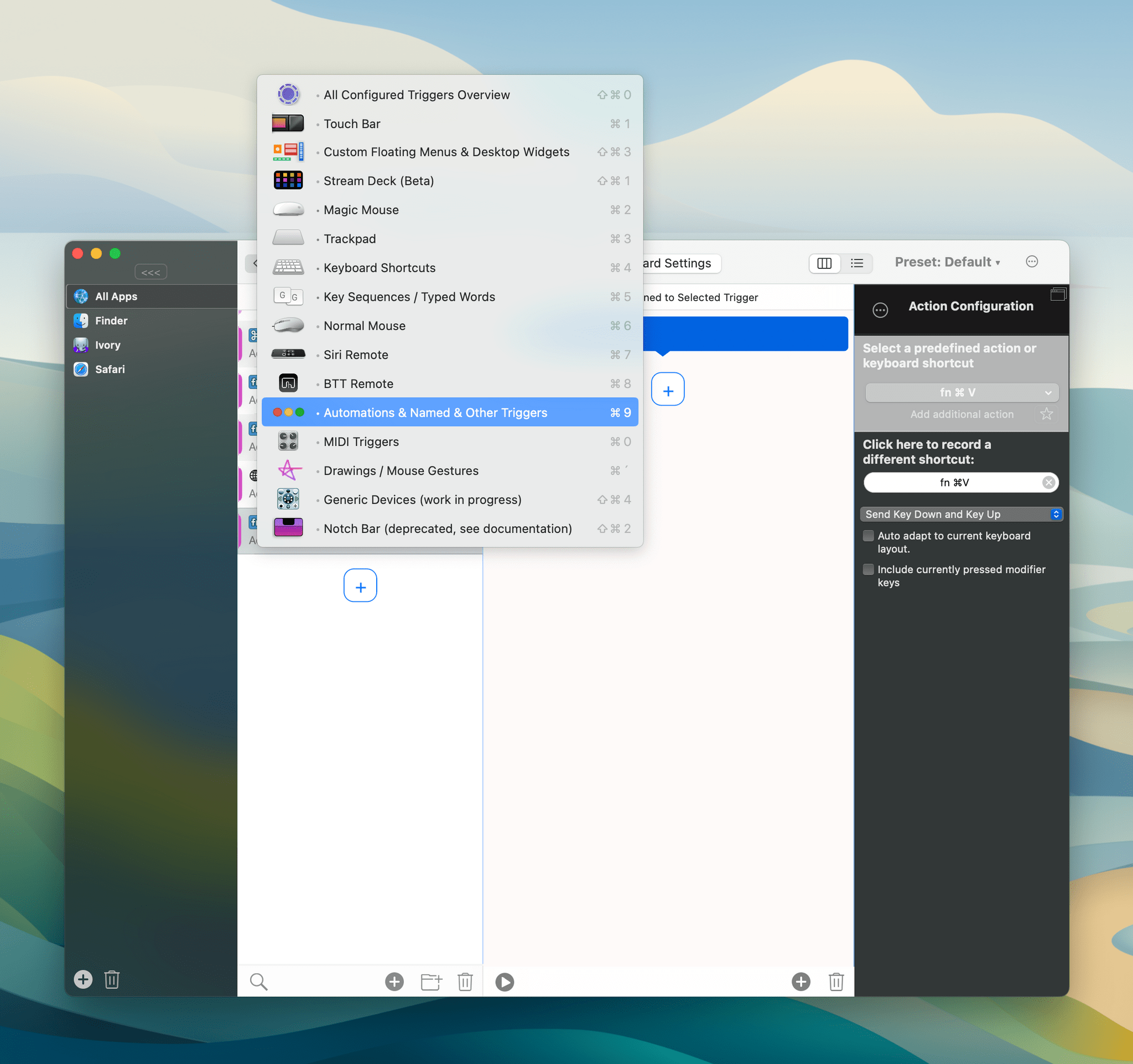The width and height of the screenshot is (1133, 1064).
Task: Select Safari in the app sidebar
Action: (x=152, y=369)
